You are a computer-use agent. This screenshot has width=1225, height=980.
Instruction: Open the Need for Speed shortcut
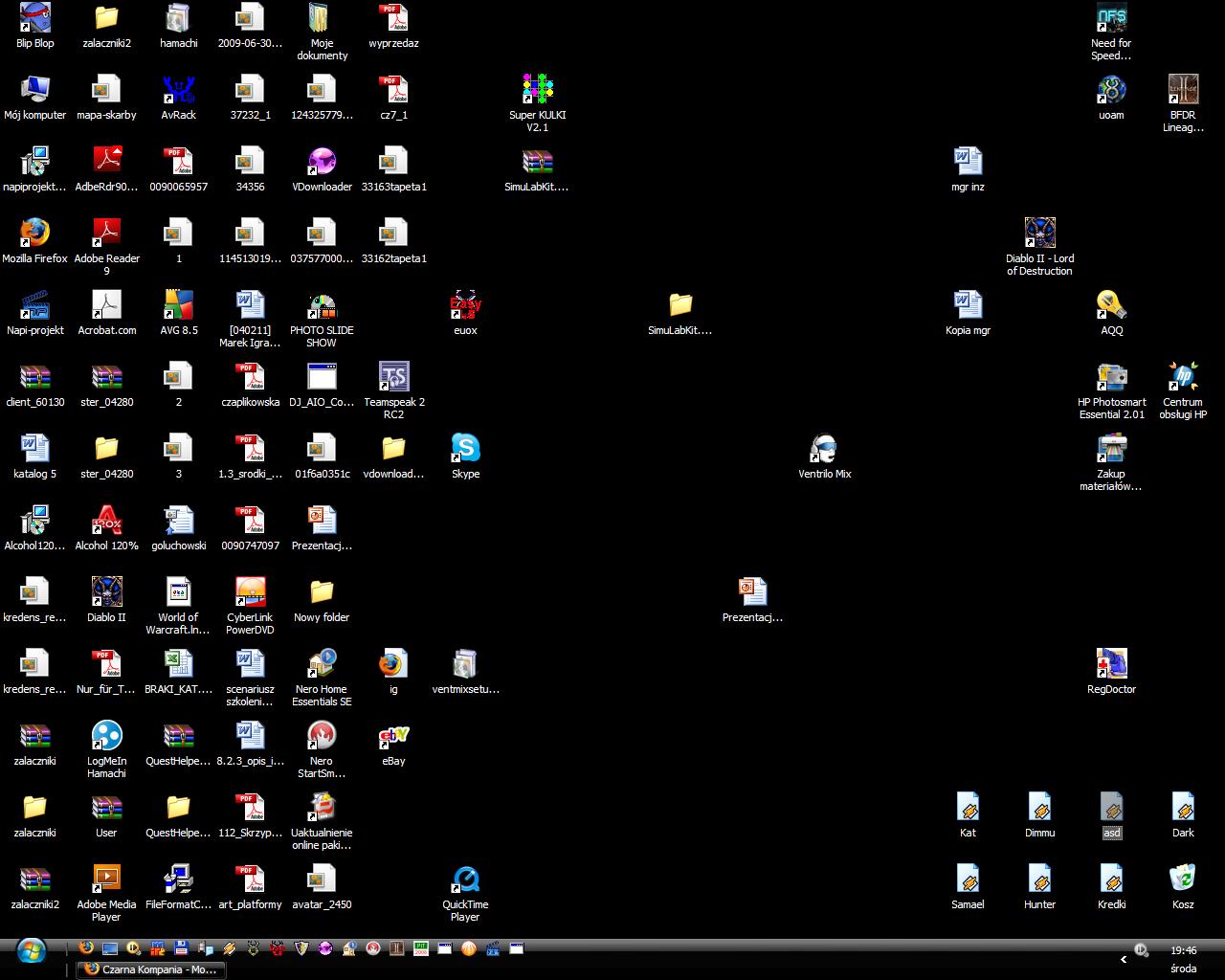tap(1111, 18)
